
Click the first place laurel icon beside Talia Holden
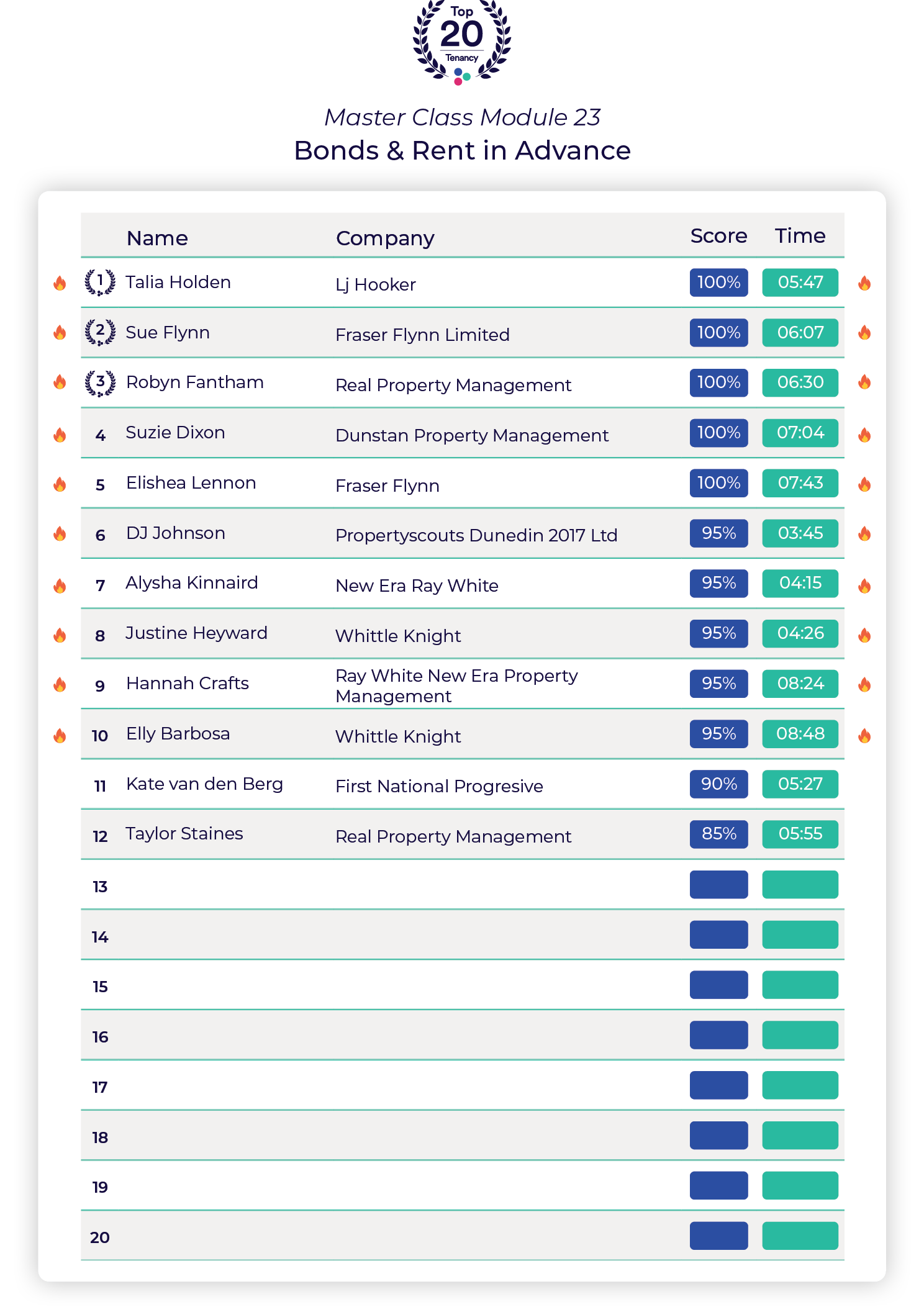click(x=100, y=283)
